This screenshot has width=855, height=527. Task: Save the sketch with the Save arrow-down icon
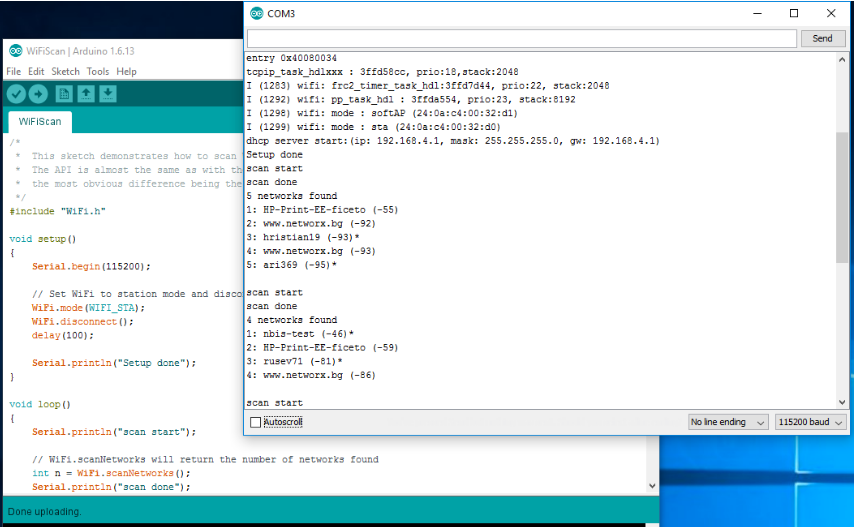click(x=108, y=94)
